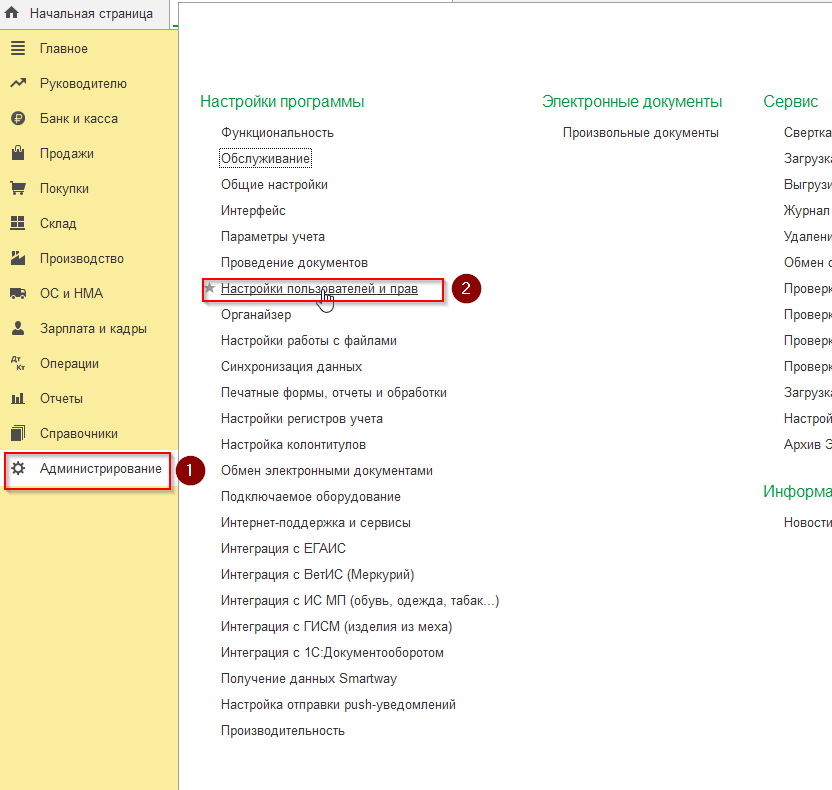Select Руководителю in the sidebar
This screenshot has width=832, height=790.
pos(83,84)
